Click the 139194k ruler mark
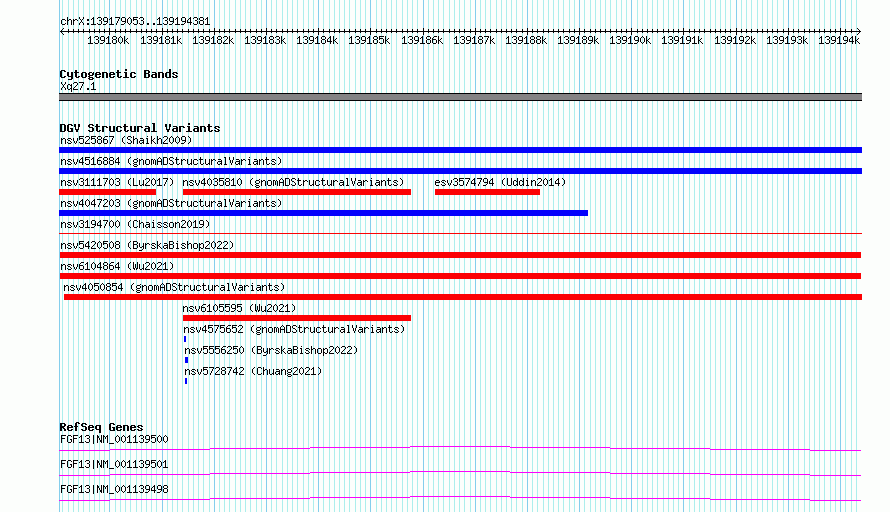This screenshot has width=890, height=512. coord(839,40)
